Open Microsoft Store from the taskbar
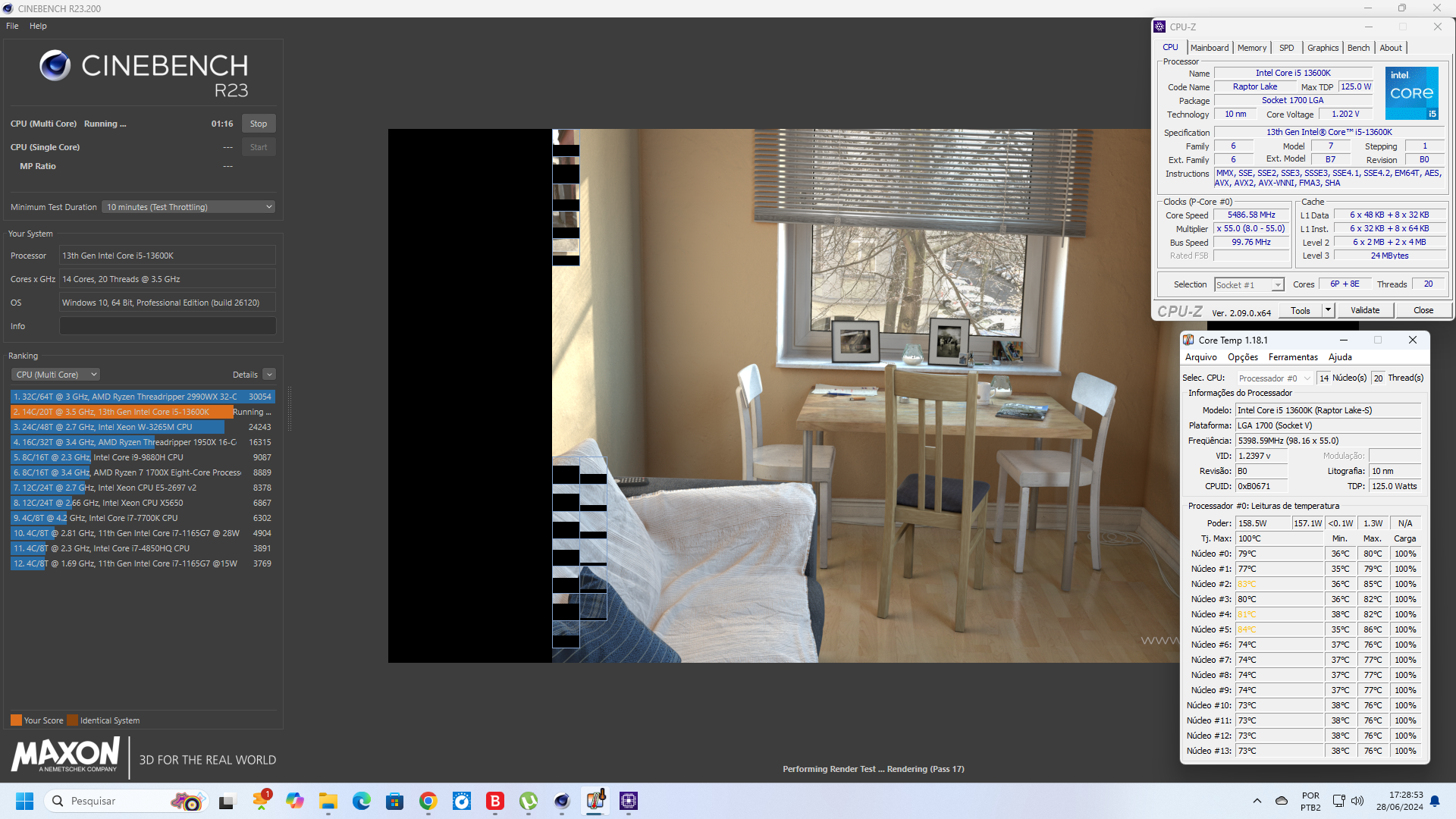This screenshot has width=1456, height=819. 394,801
